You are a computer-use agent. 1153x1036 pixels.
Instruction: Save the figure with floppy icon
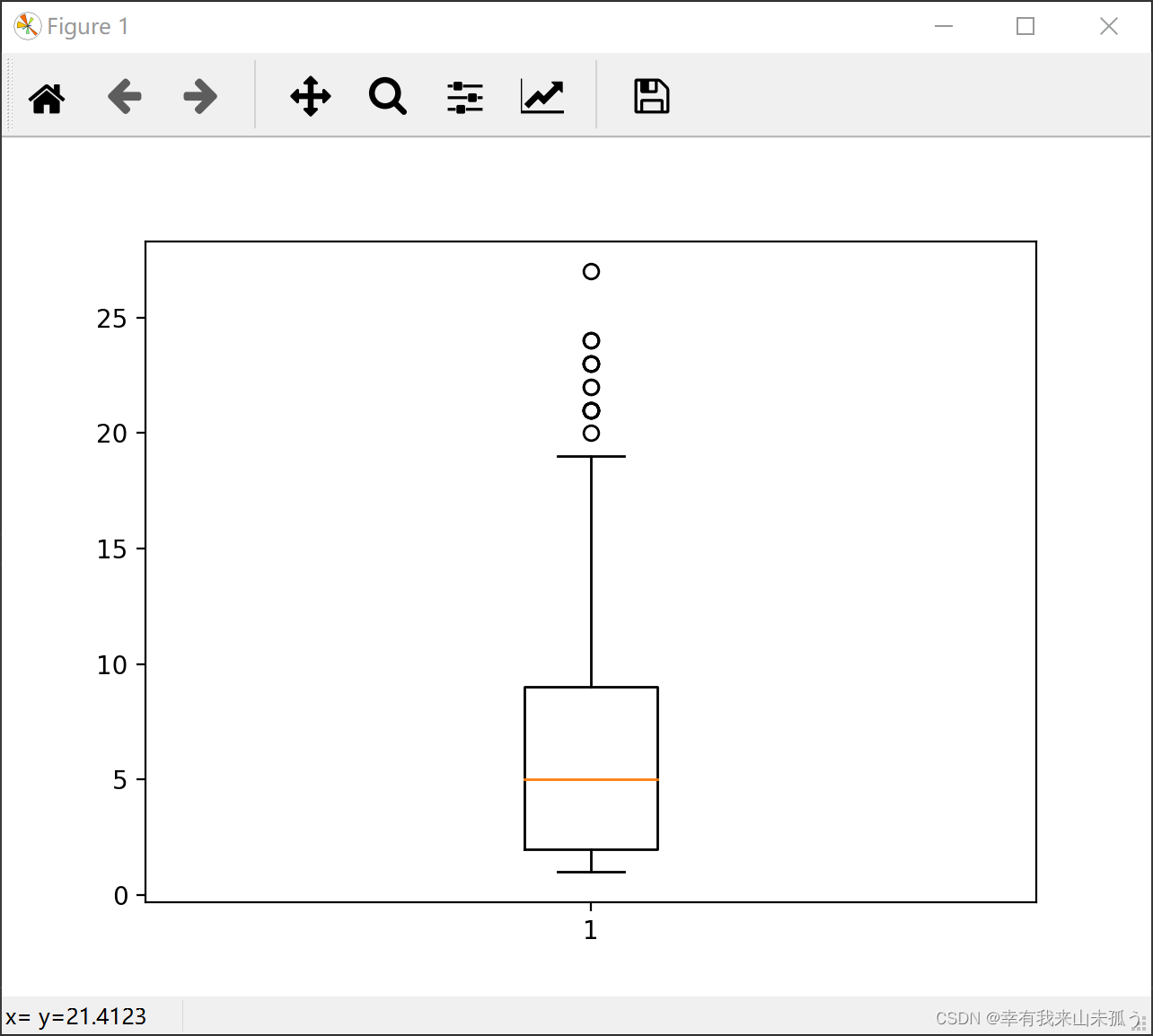pos(652,96)
